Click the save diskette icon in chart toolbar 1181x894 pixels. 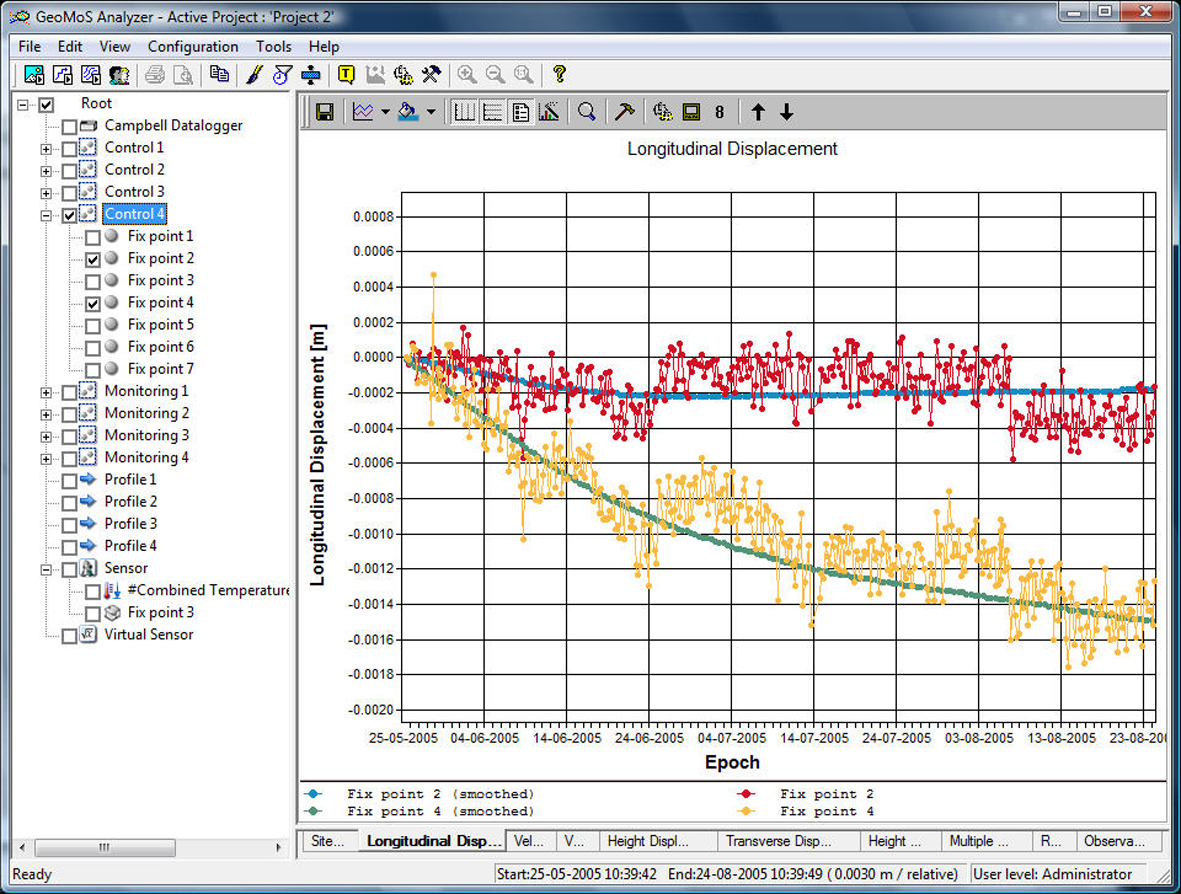(325, 112)
